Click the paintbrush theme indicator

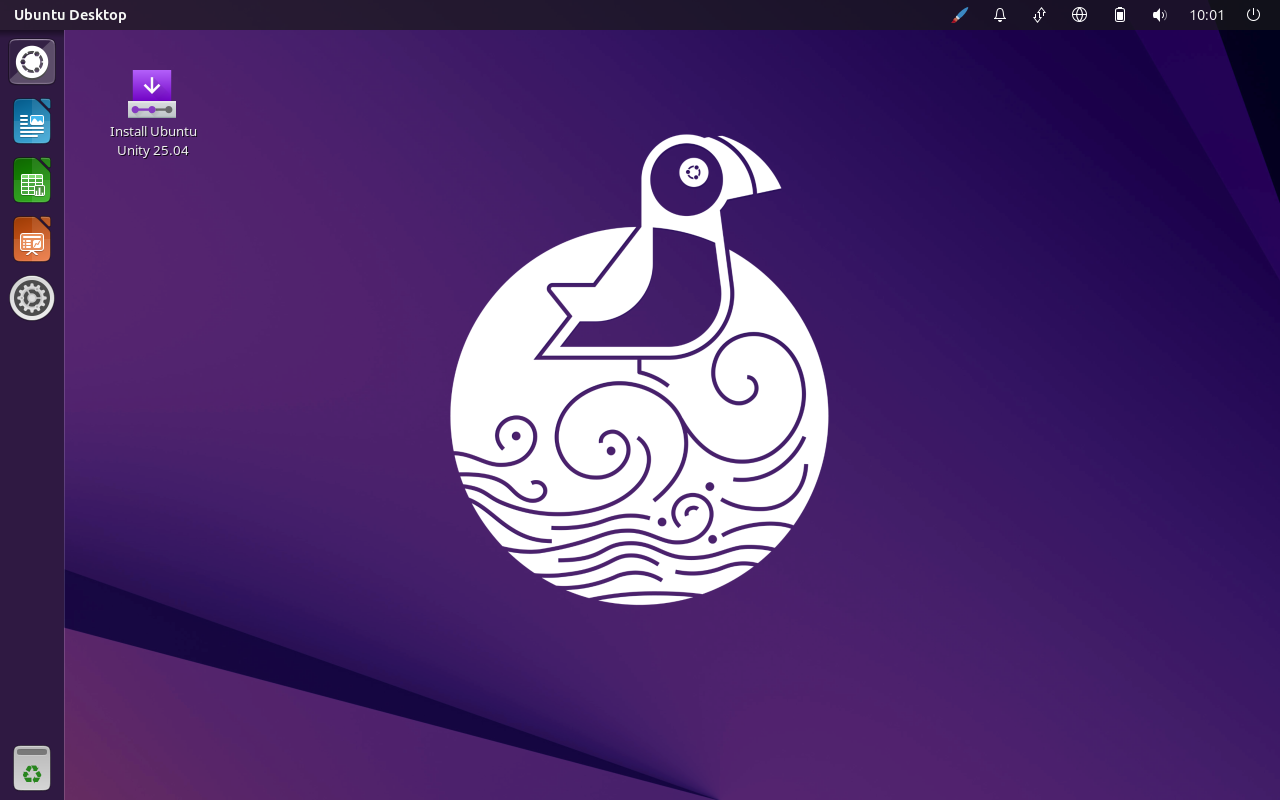click(959, 14)
